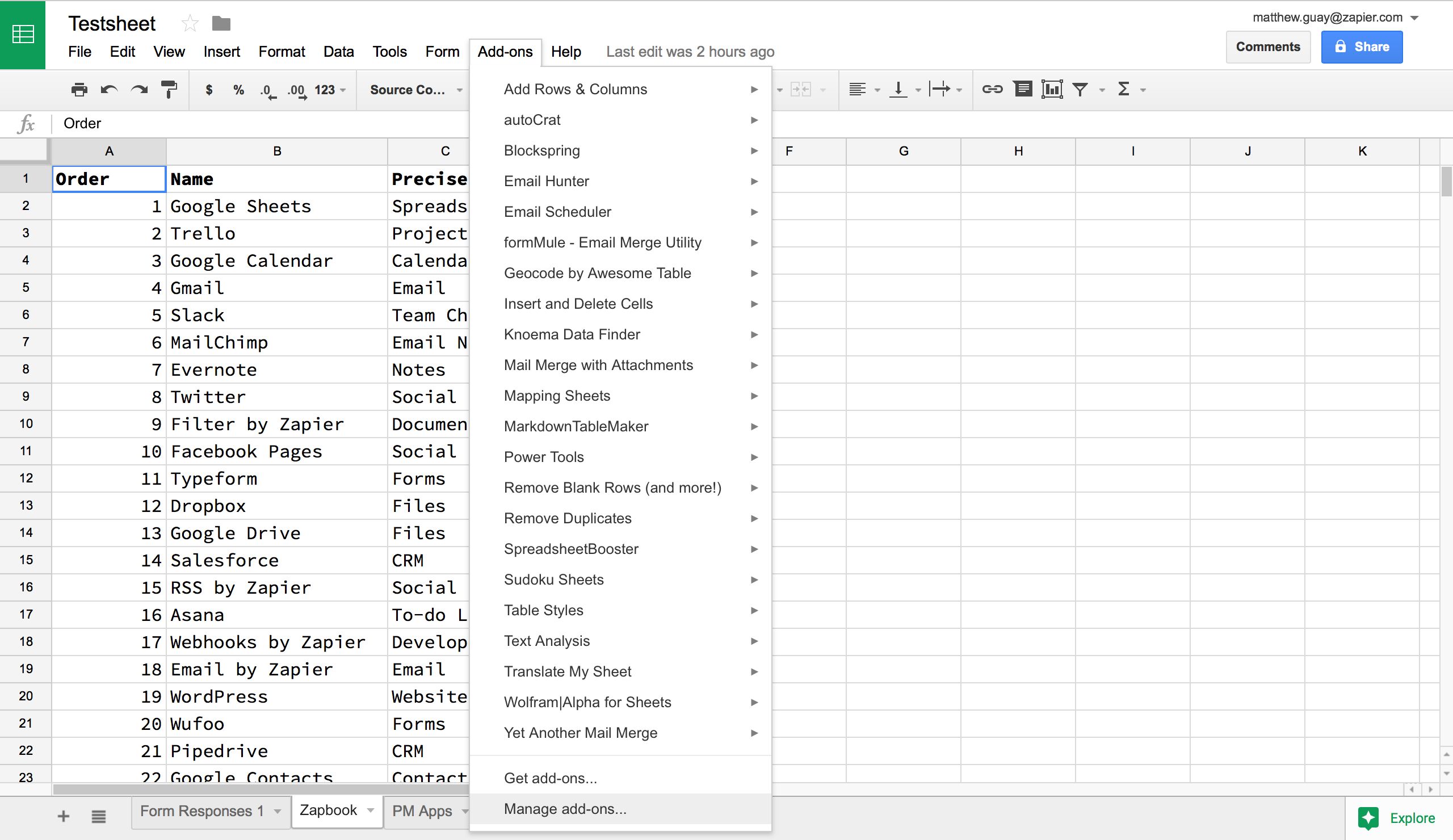The image size is (1453, 840).
Task: Click the Comments button
Action: click(1267, 47)
